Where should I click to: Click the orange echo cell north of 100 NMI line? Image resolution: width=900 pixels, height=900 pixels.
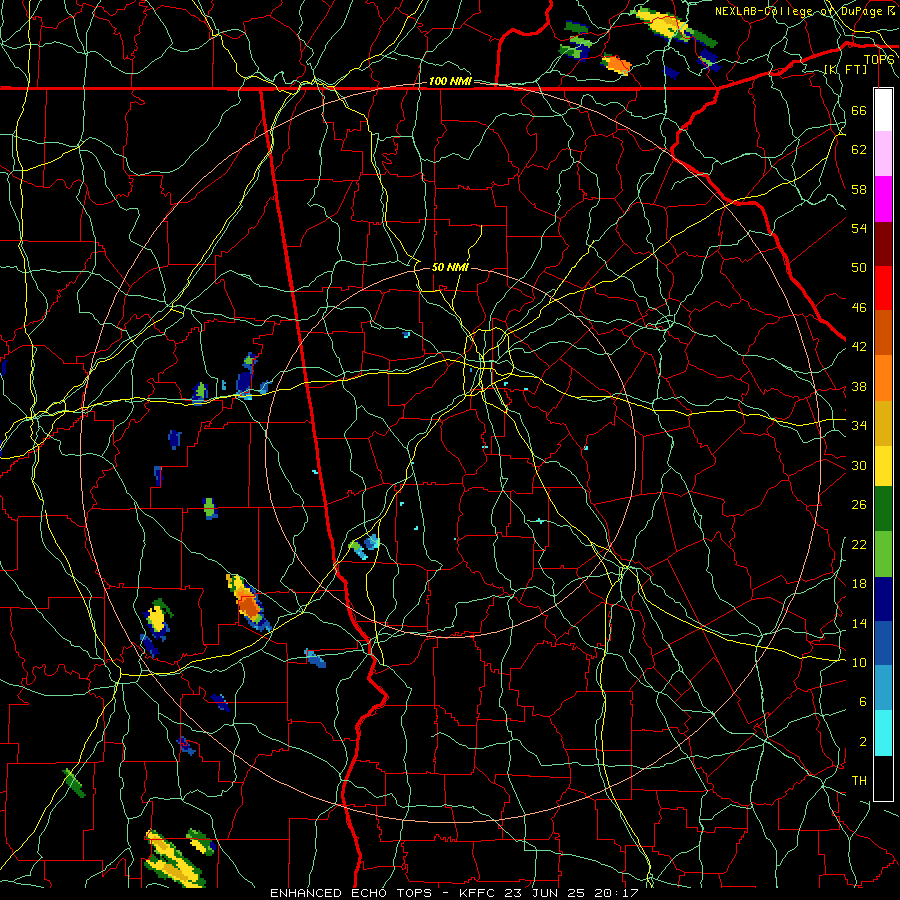point(616,64)
